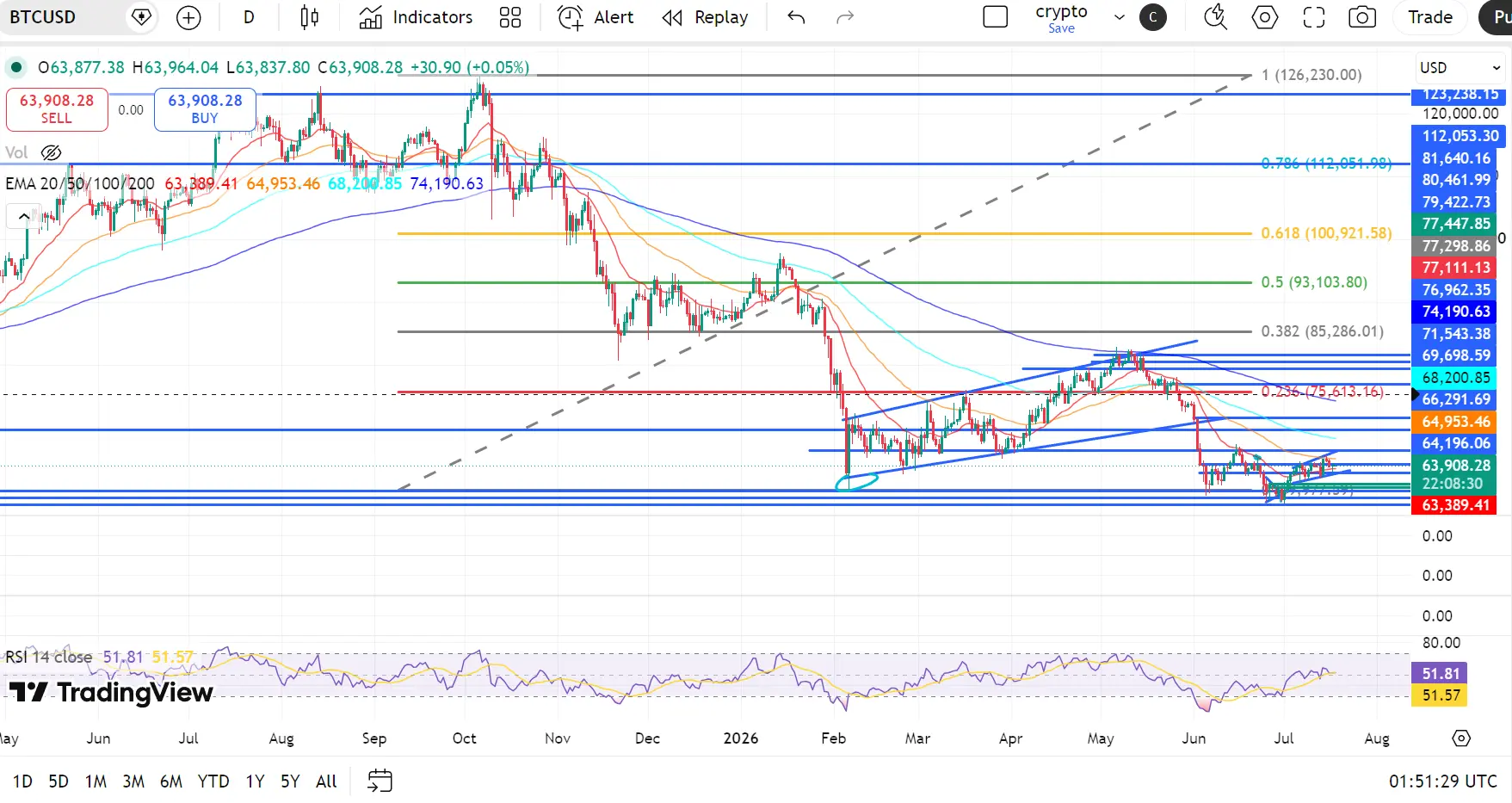Enter fullscreen mode
This screenshot has width=1512, height=803.
point(1314,17)
